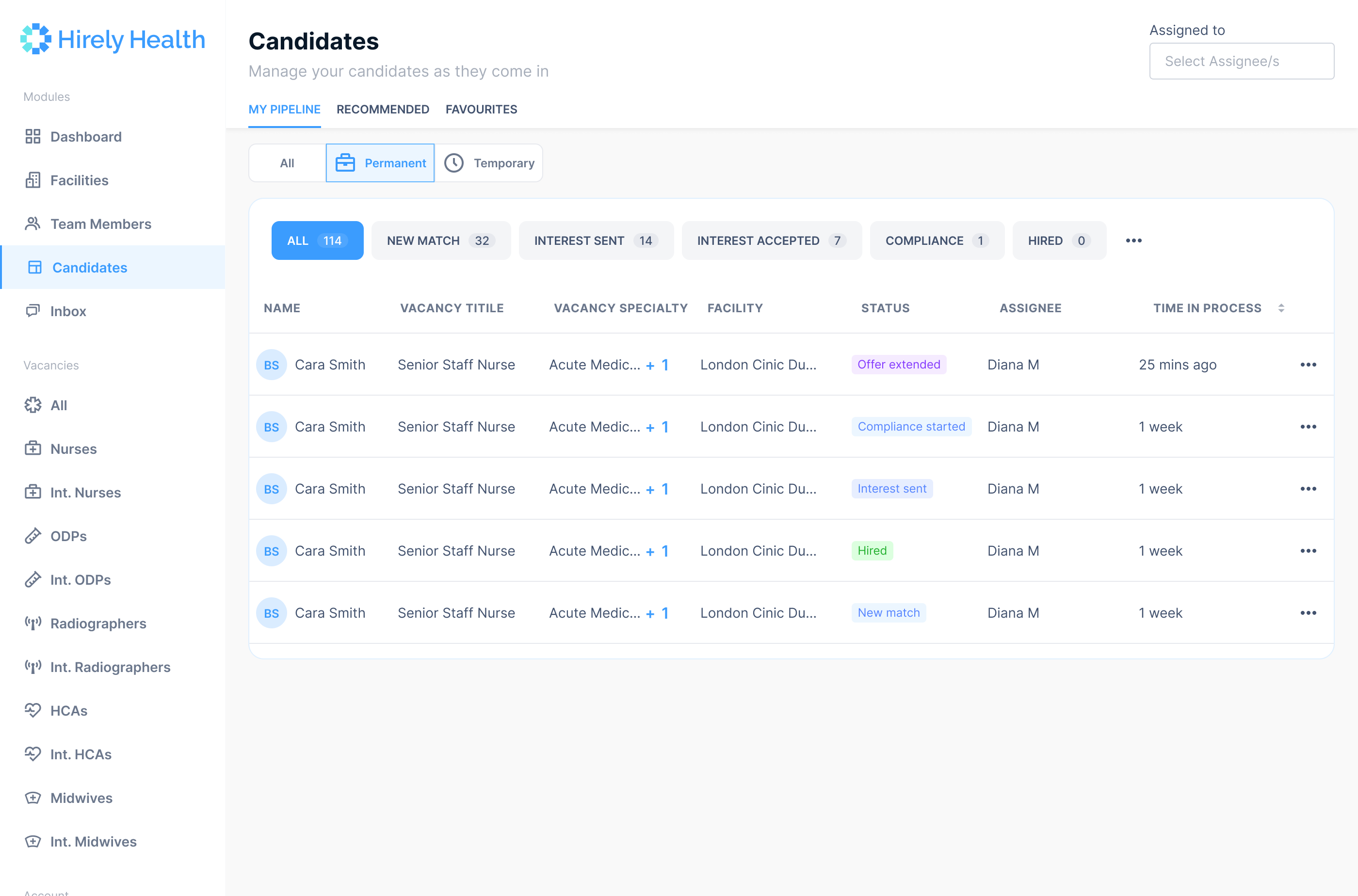Filter by New Match 32

[441, 240]
